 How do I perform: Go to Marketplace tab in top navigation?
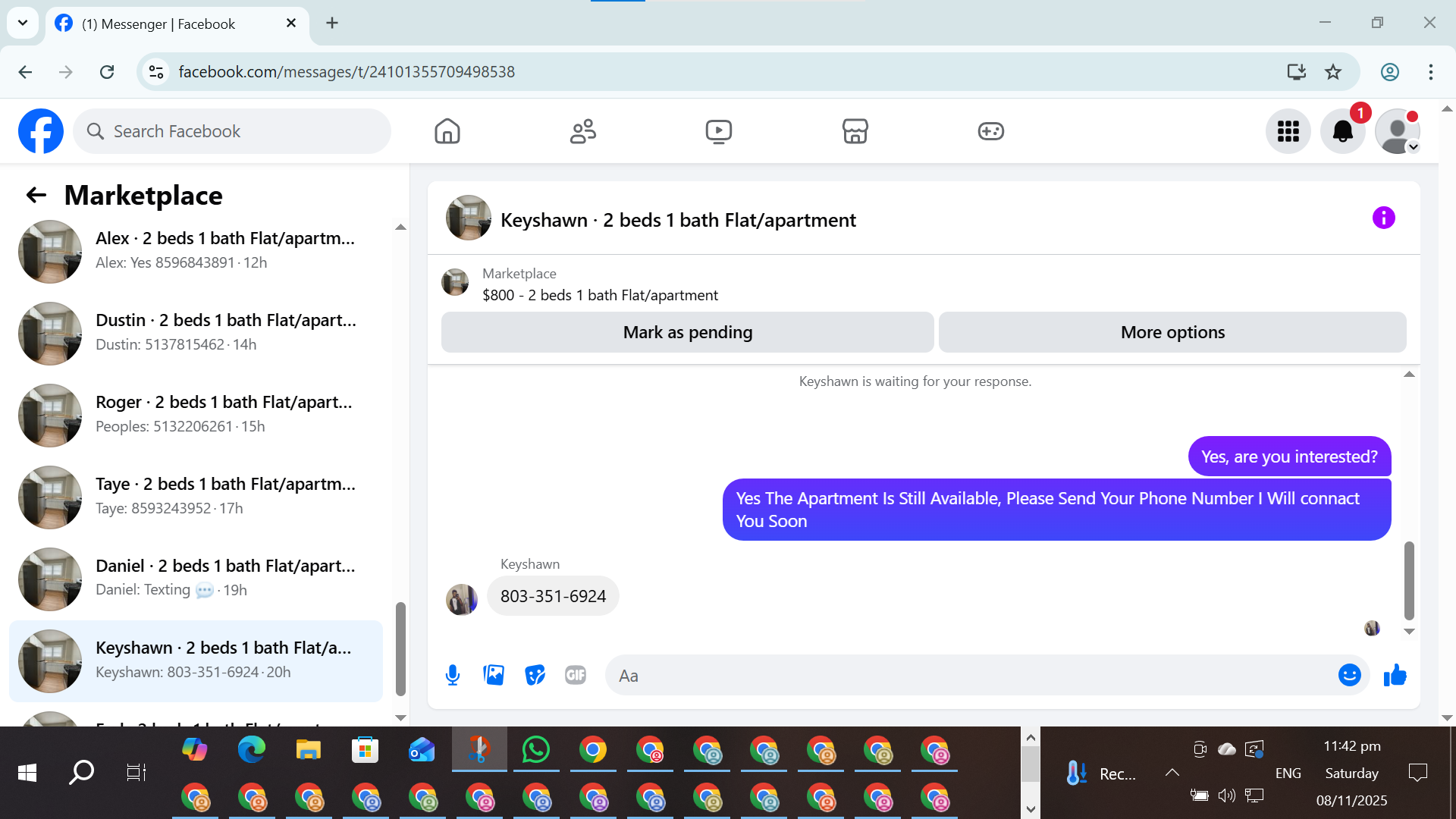[855, 131]
